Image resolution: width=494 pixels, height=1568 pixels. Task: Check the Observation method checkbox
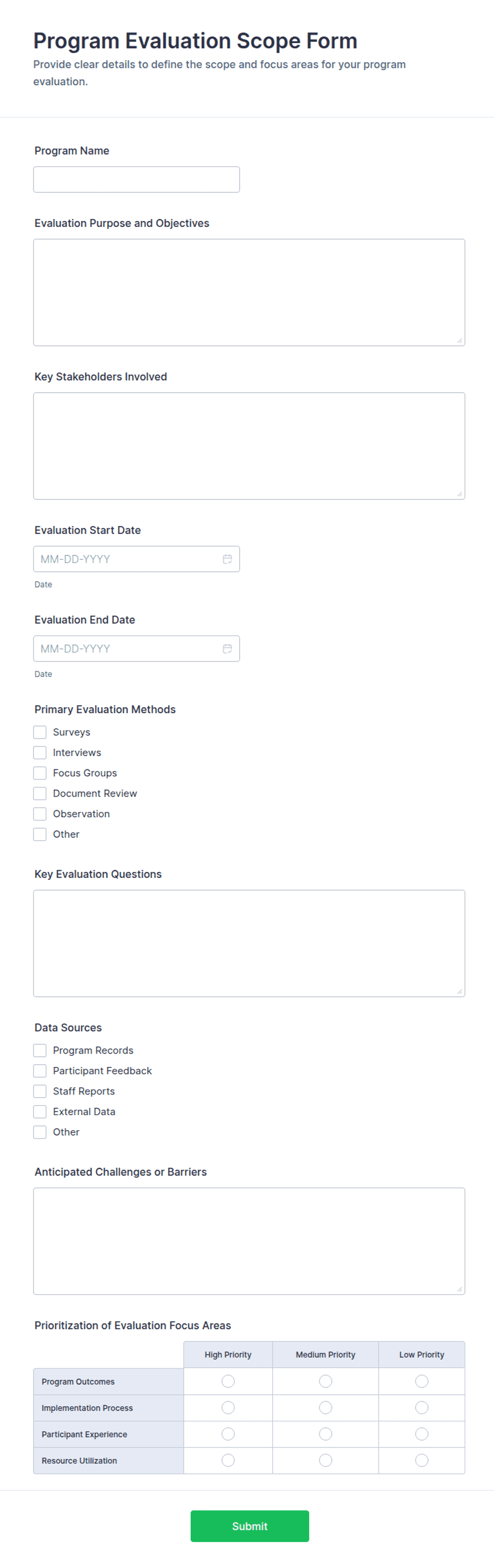click(x=39, y=813)
